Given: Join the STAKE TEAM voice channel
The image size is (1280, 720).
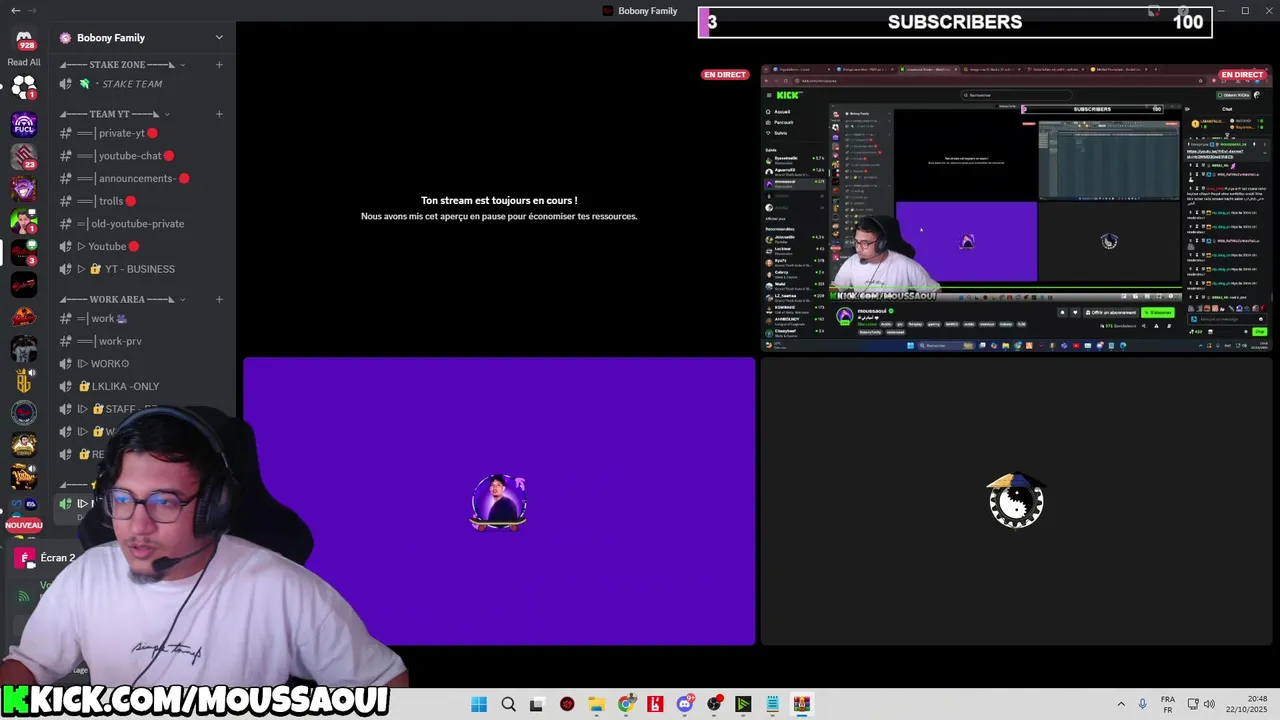Looking at the screenshot, I should (x=141, y=84).
